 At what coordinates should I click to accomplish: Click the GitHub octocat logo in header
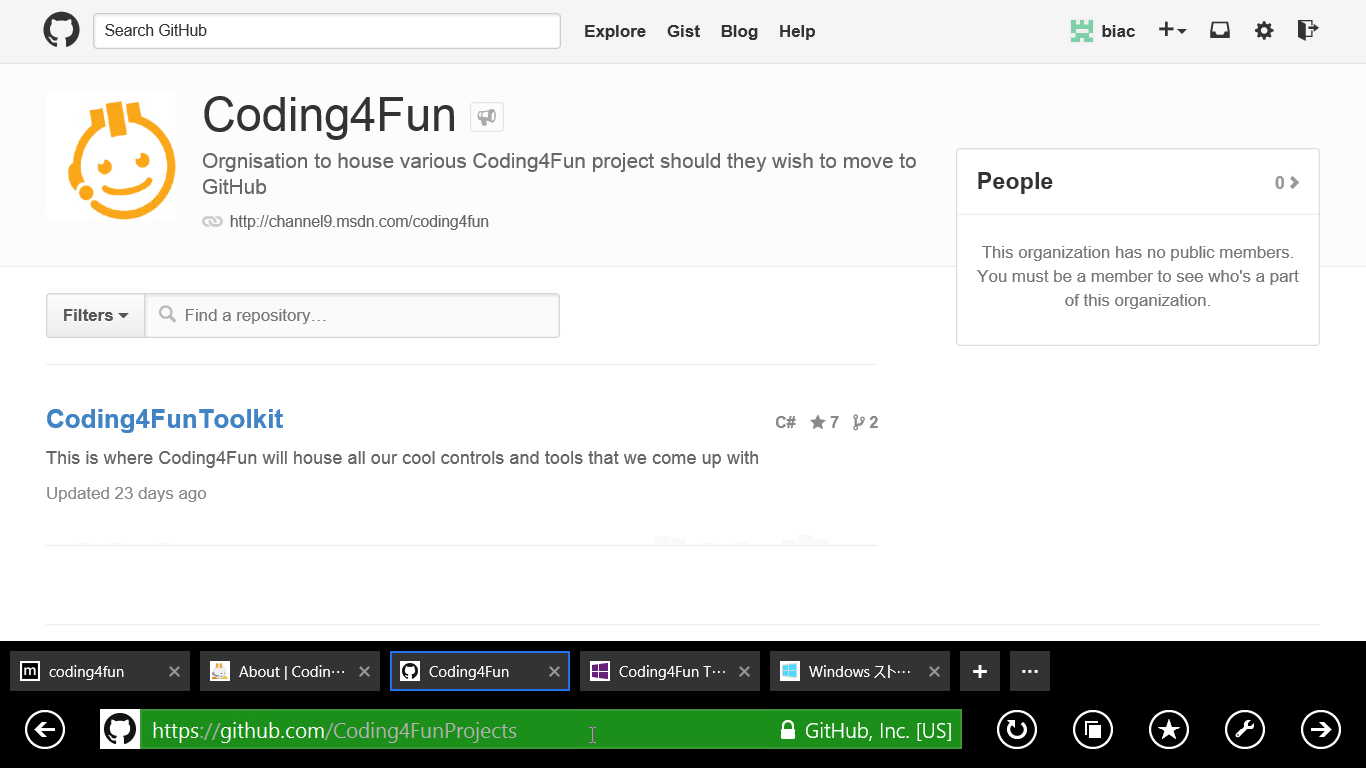pyautogui.click(x=61, y=30)
